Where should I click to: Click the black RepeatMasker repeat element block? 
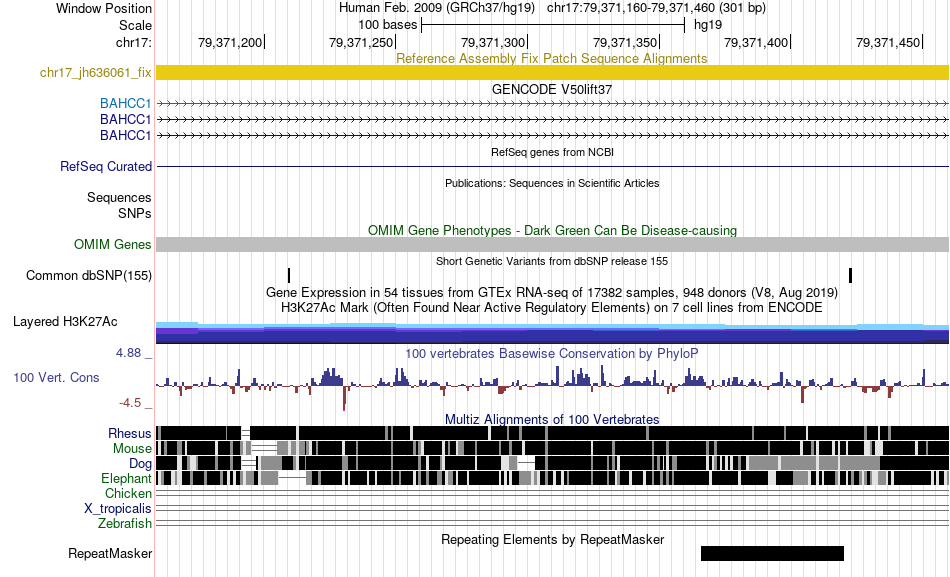point(772,553)
